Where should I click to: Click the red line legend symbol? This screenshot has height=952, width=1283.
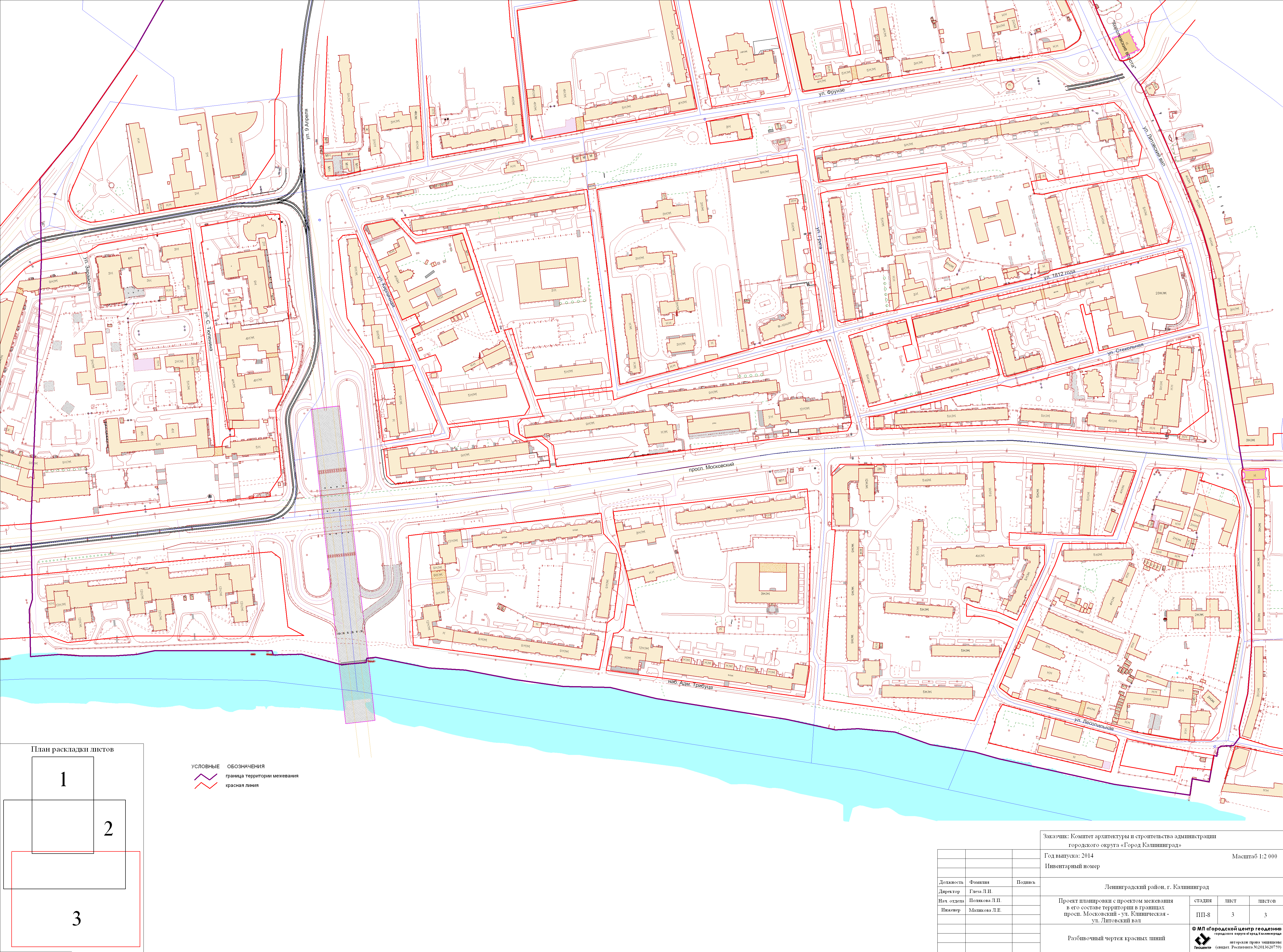click(206, 786)
